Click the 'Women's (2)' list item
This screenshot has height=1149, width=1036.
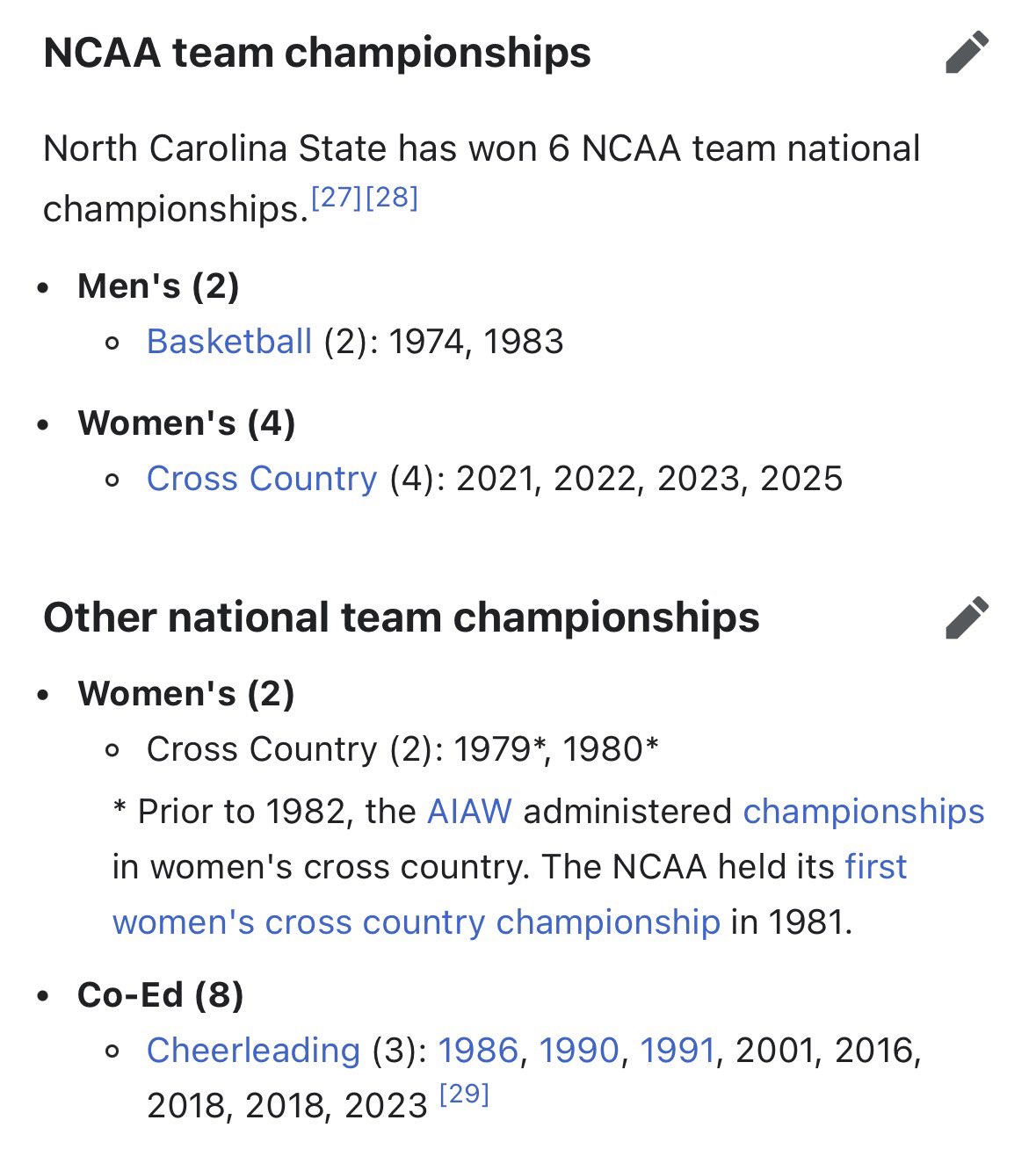tap(186, 694)
